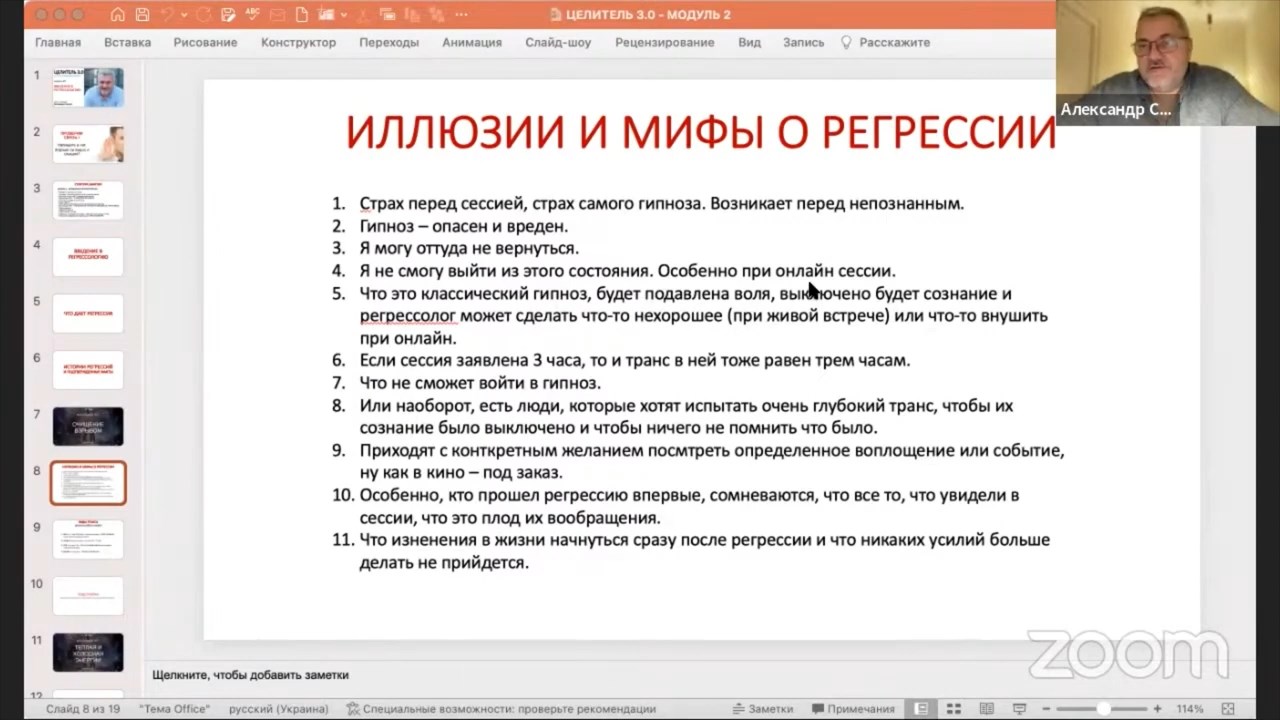Open the Главная ribbon tab
The height and width of the screenshot is (720, 1280).
tap(58, 42)
